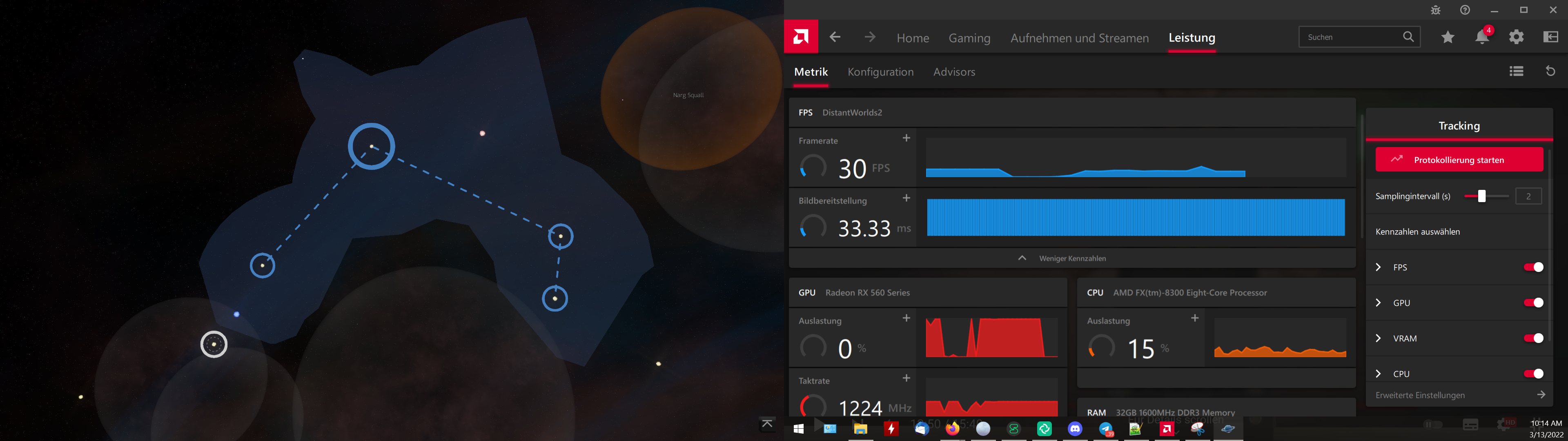Open AMD settings gear icon
Viewport: 1568px width, 441px height.
coord(1516,37)
